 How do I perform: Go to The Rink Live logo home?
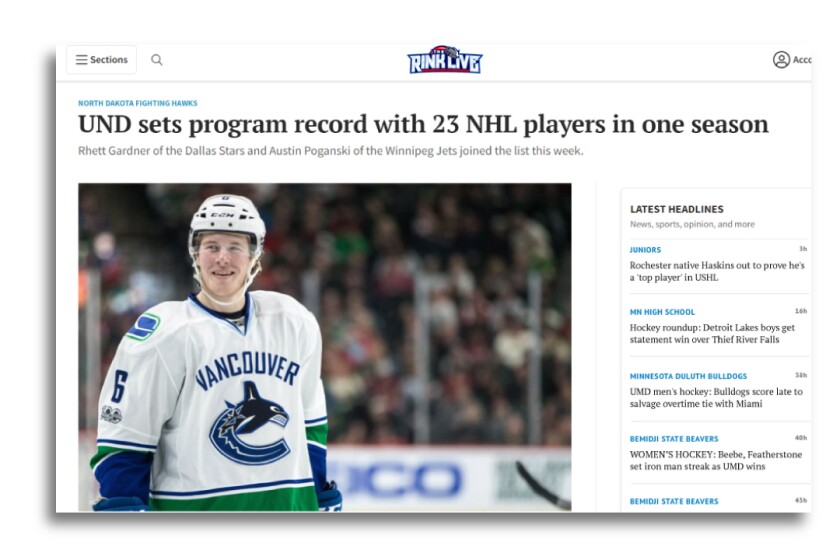coord(445,59)
